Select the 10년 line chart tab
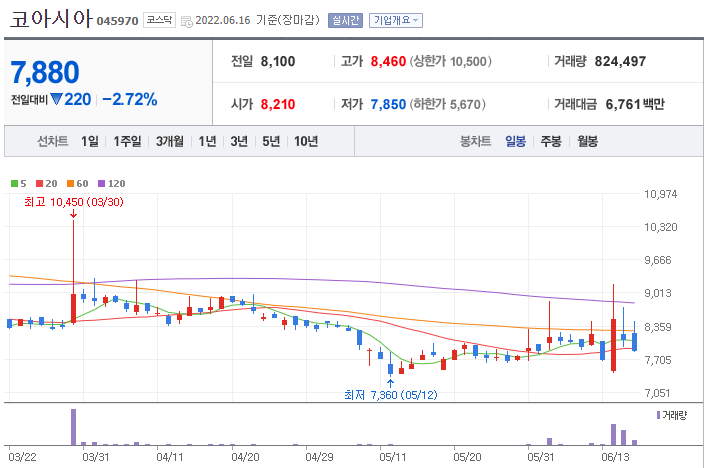This screenshot has height=468, width=704. click(x=306, y=141)
